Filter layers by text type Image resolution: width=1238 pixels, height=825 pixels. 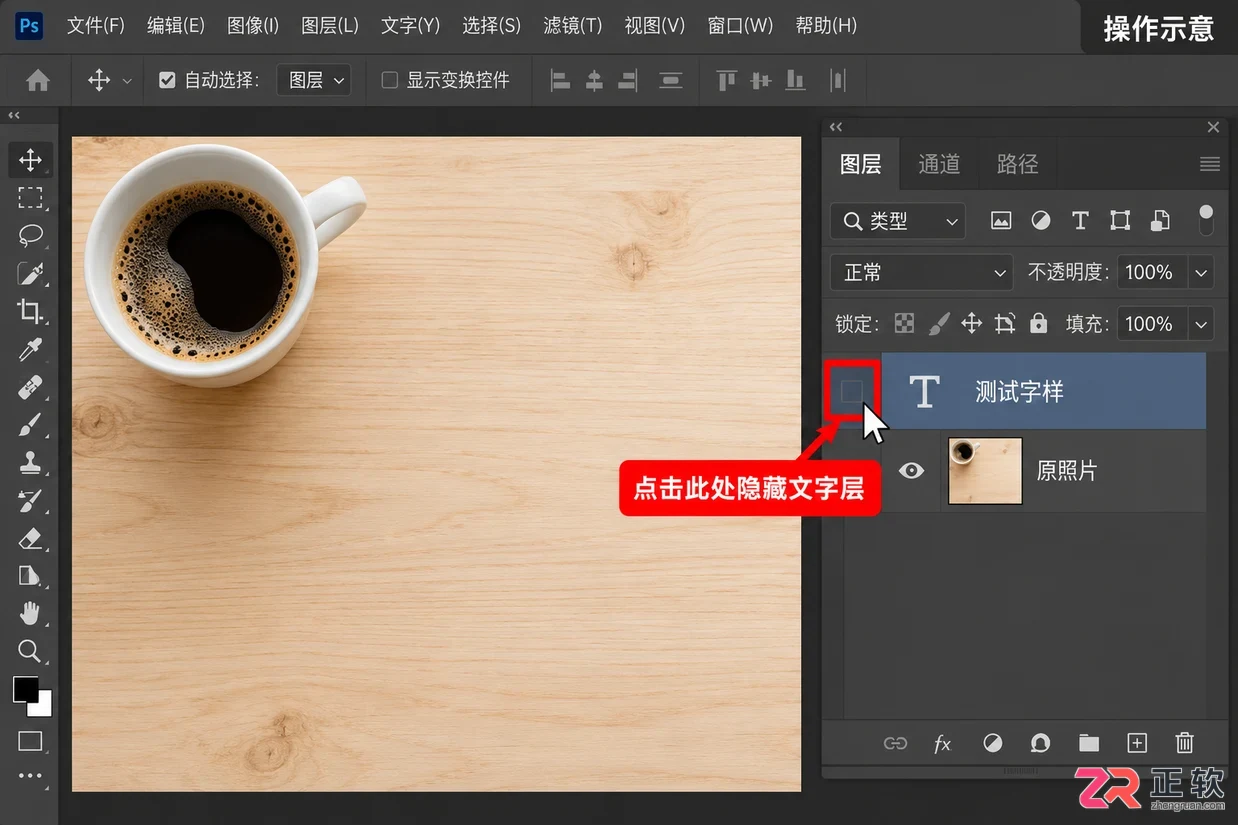(1080, 221)
